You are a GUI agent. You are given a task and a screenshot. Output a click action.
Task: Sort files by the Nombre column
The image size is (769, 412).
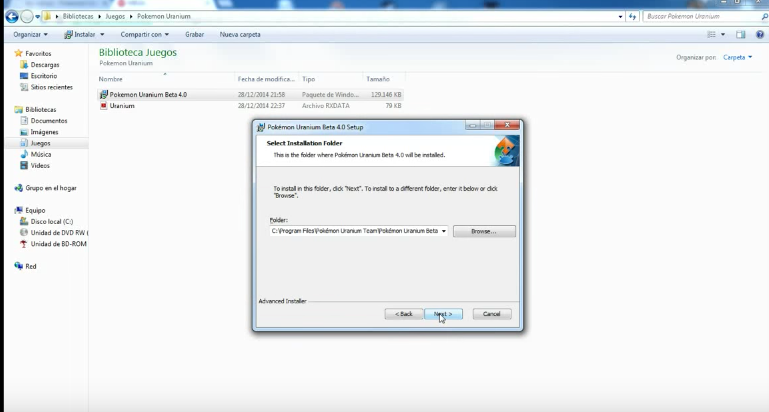coord(166,79)
